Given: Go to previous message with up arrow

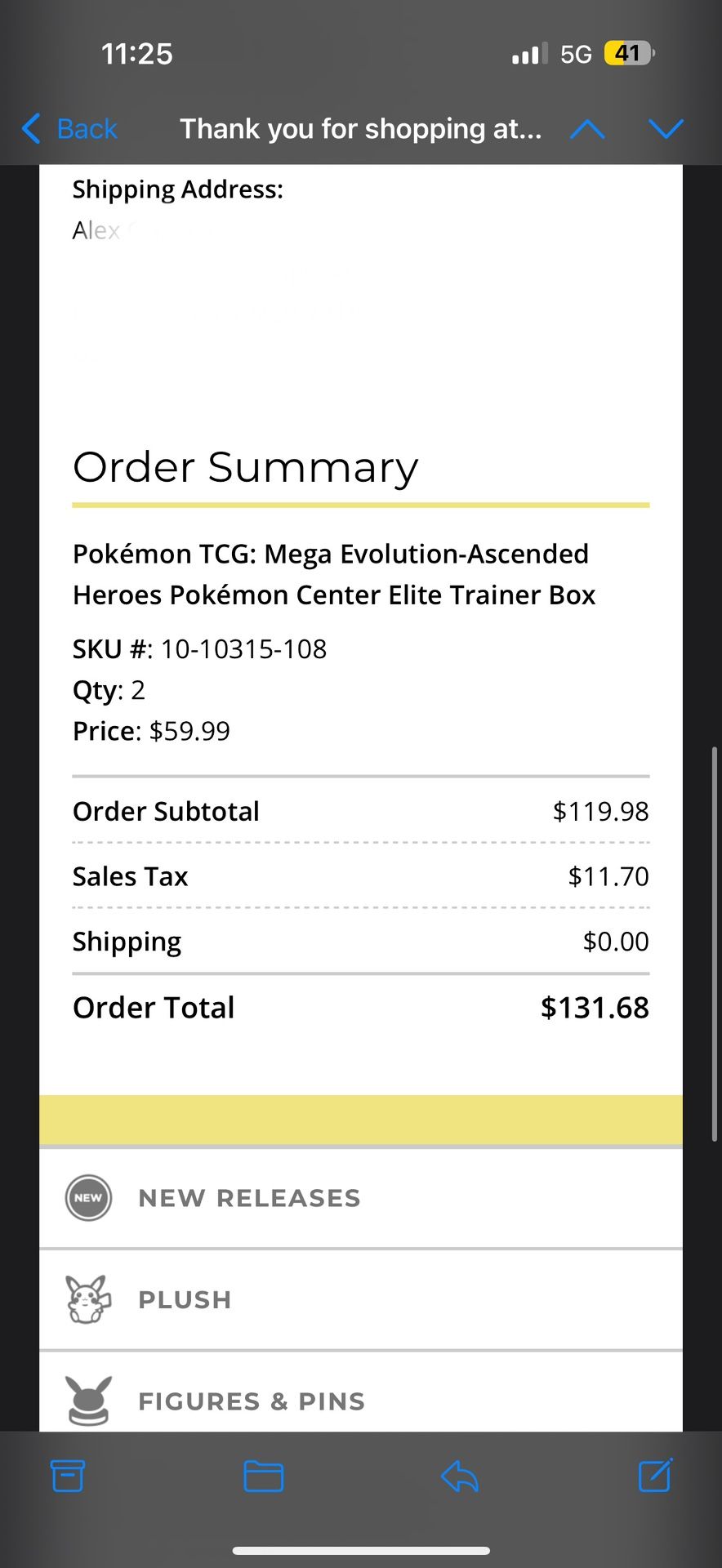Looking at the screenshot, I should click(587, 129).
